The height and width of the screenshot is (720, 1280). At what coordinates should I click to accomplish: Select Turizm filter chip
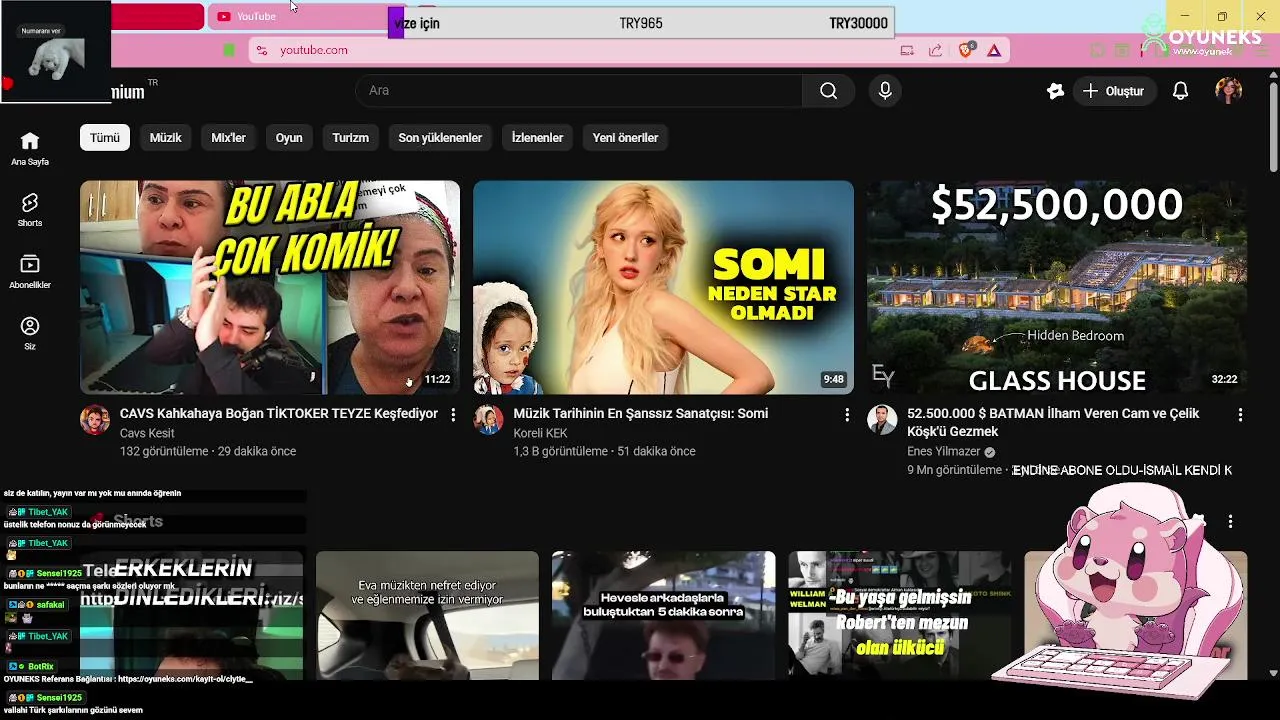tap(350, 138)
